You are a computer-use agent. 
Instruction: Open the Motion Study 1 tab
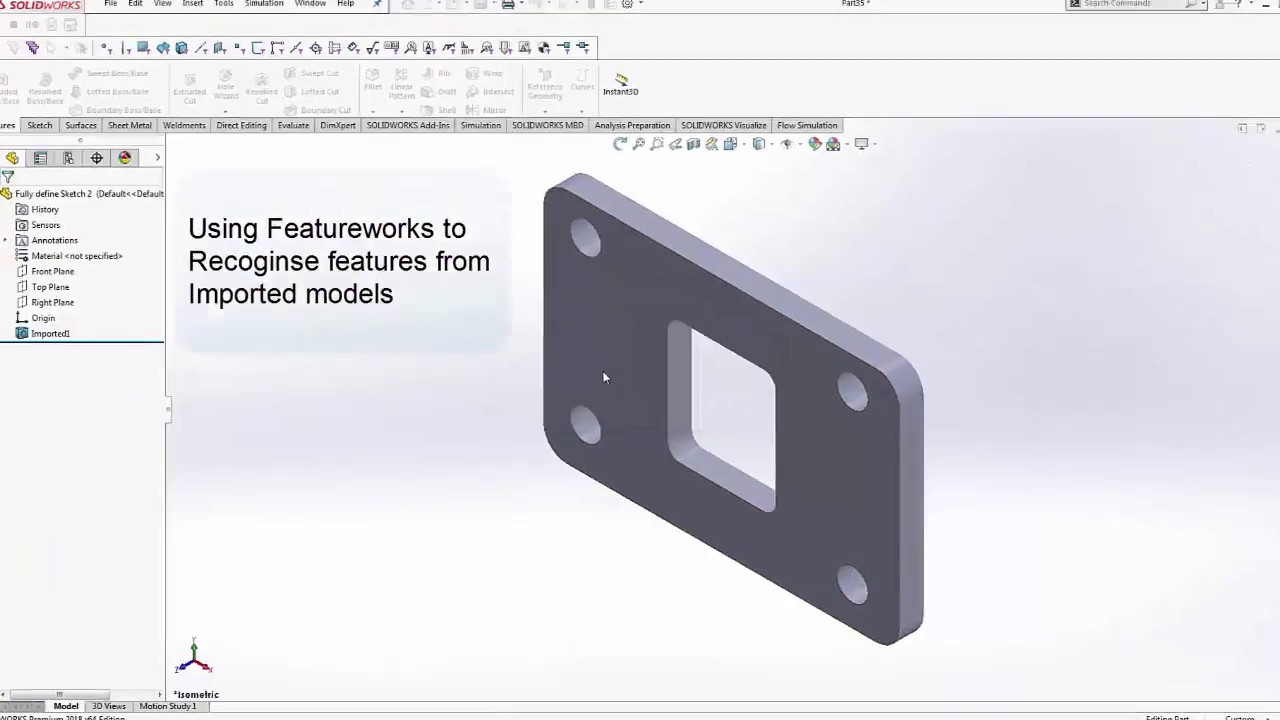(167, 706)
